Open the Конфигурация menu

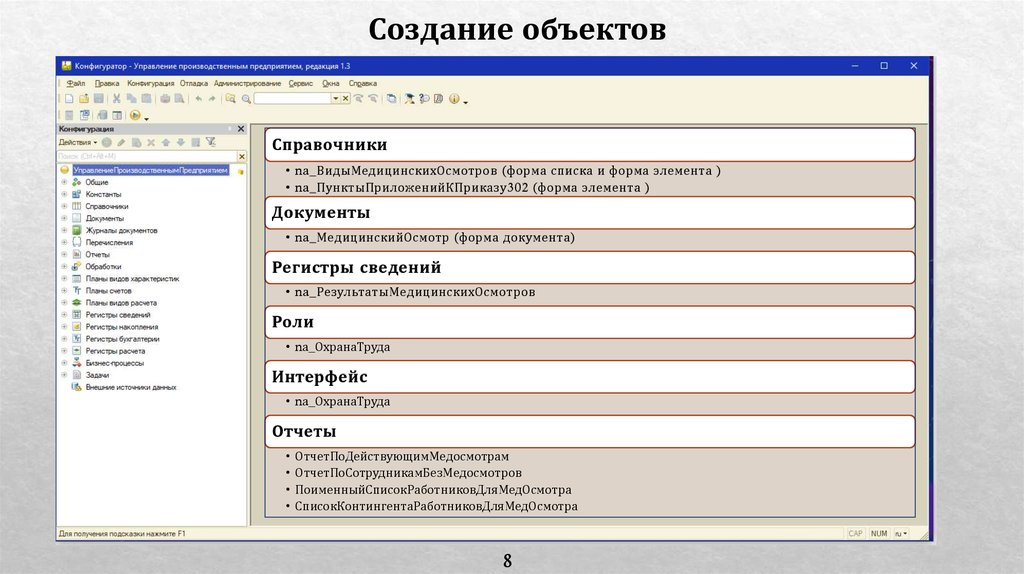150,84
